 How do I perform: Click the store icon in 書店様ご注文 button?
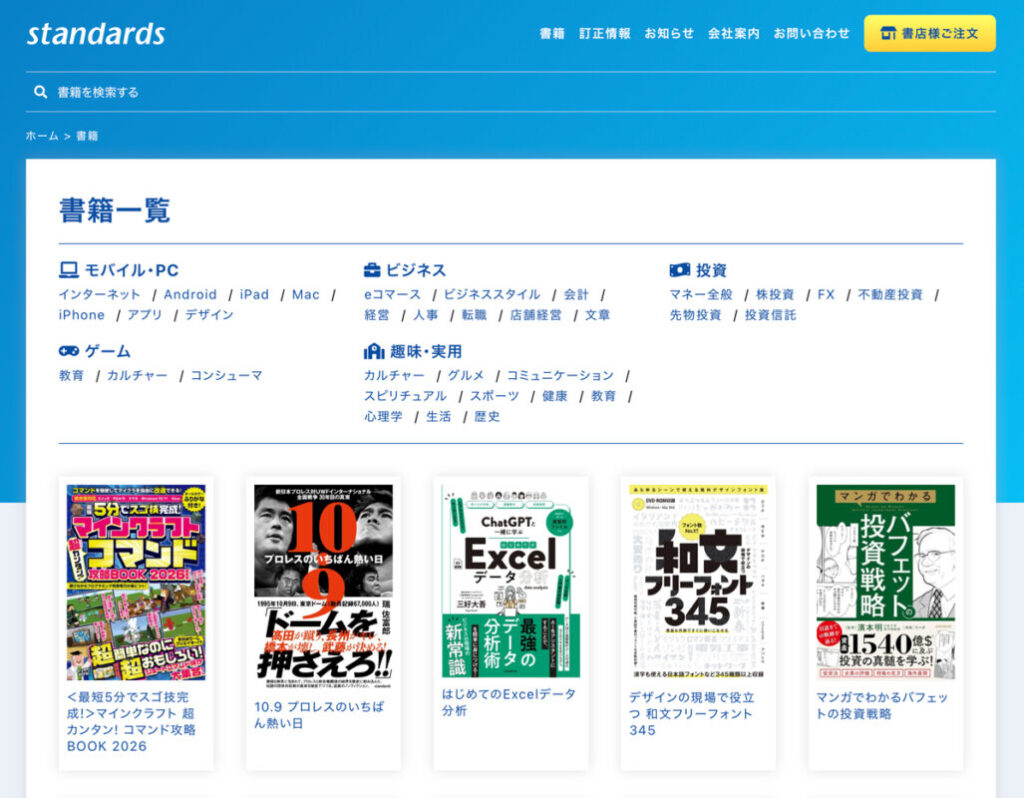click(887, 33)
